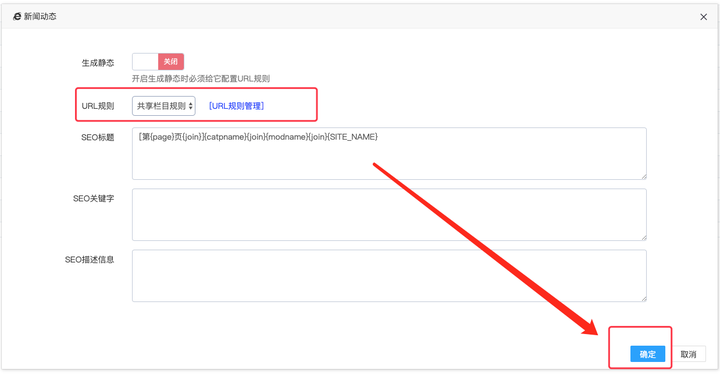This screenshot has height=380, width=720.
Task: Click the resize handle of SEO描述信息 textarea
Action: pos(644,299)
